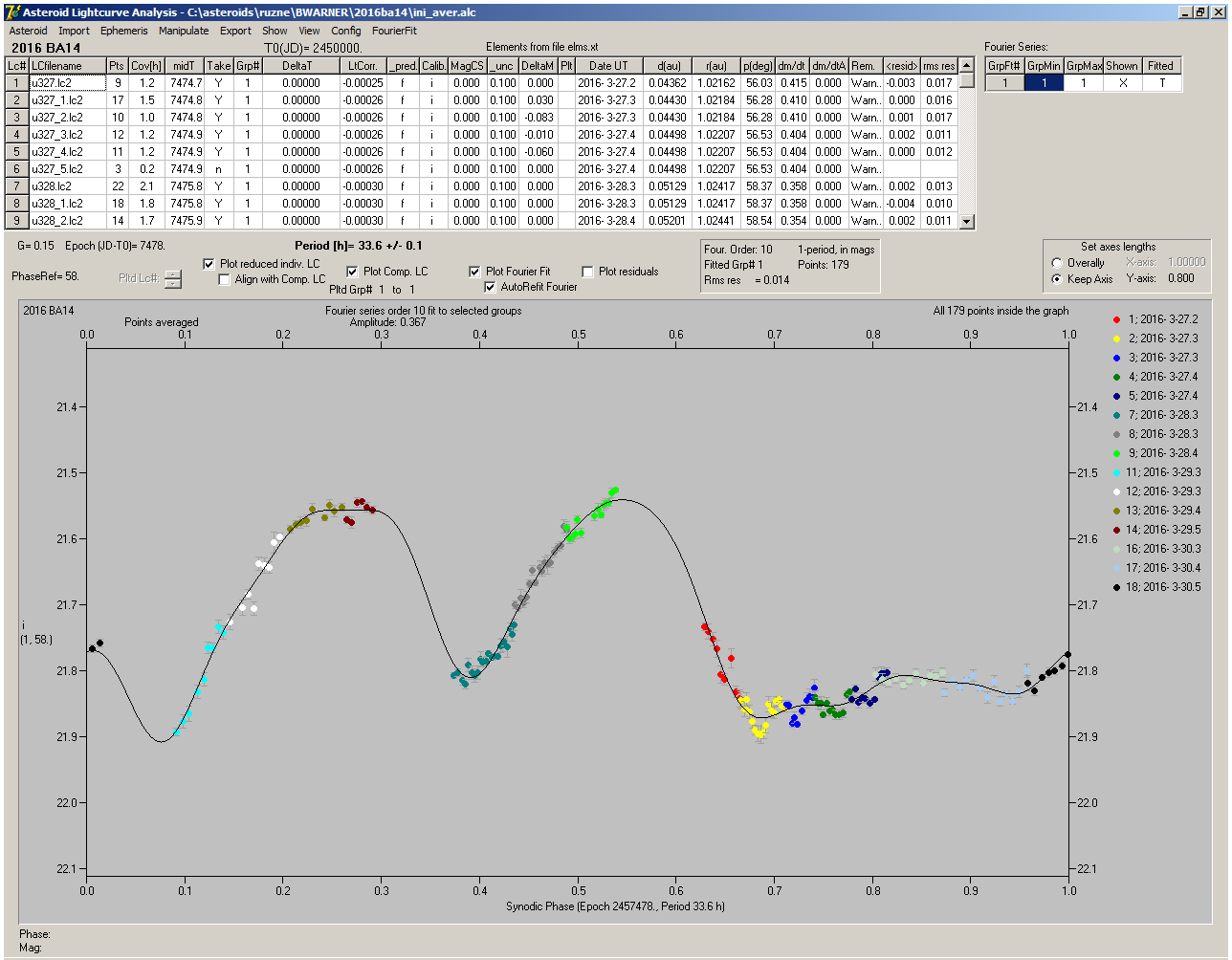Open the View menu
The height and width of the screenshot is (960, 1232).
click(309, 31)
